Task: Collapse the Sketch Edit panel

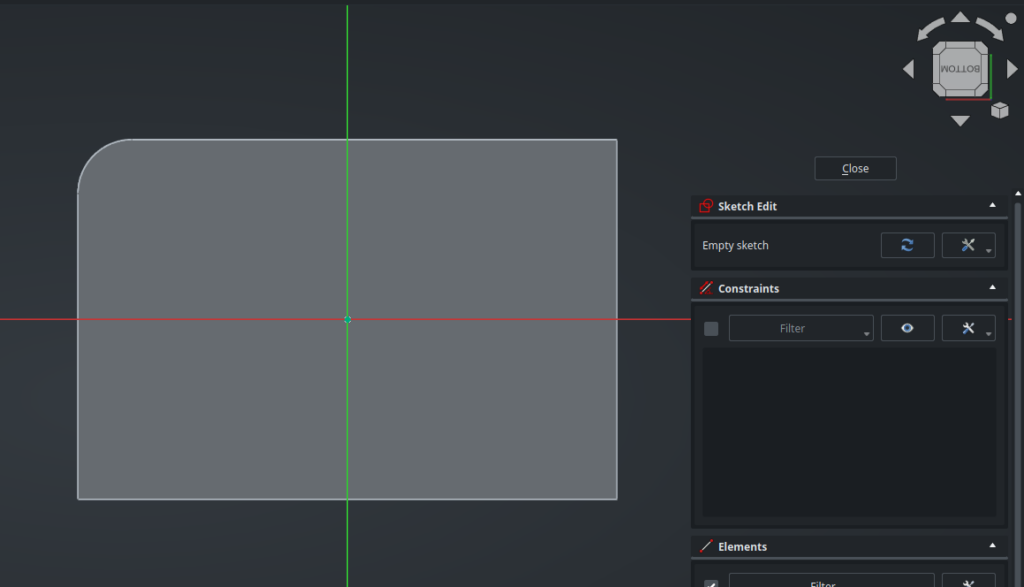Action: (x=992, y=205)
